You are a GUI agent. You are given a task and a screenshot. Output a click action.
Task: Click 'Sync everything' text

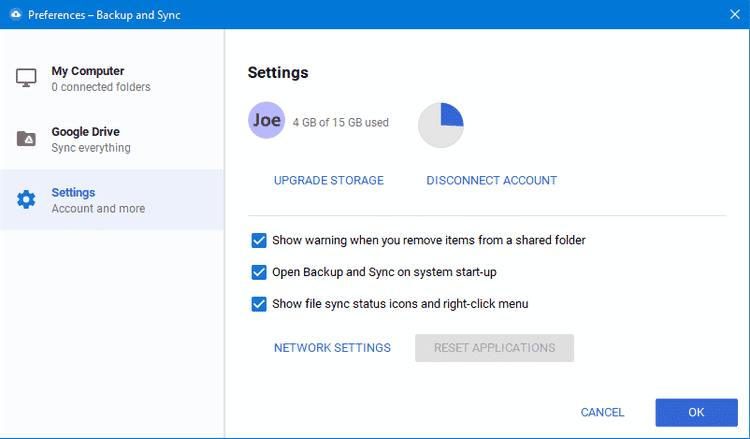91,148
